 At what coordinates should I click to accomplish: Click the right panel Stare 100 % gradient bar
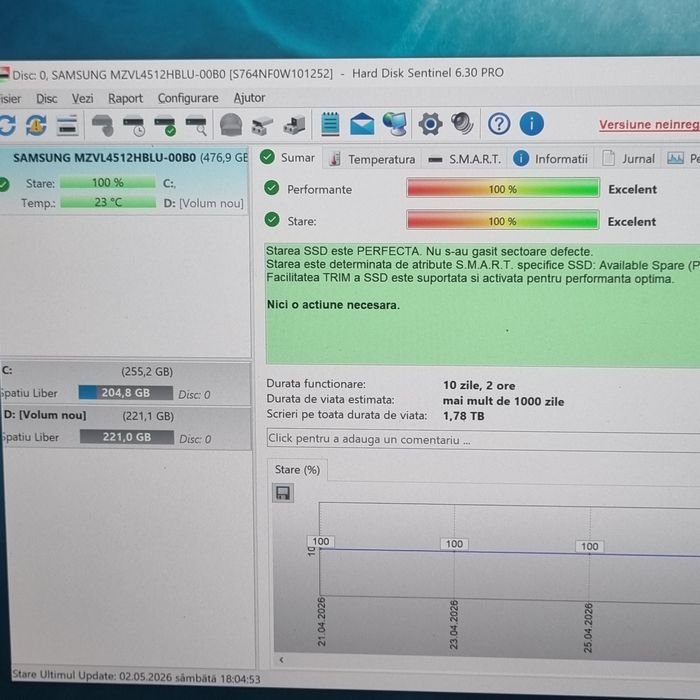[503, 221]
